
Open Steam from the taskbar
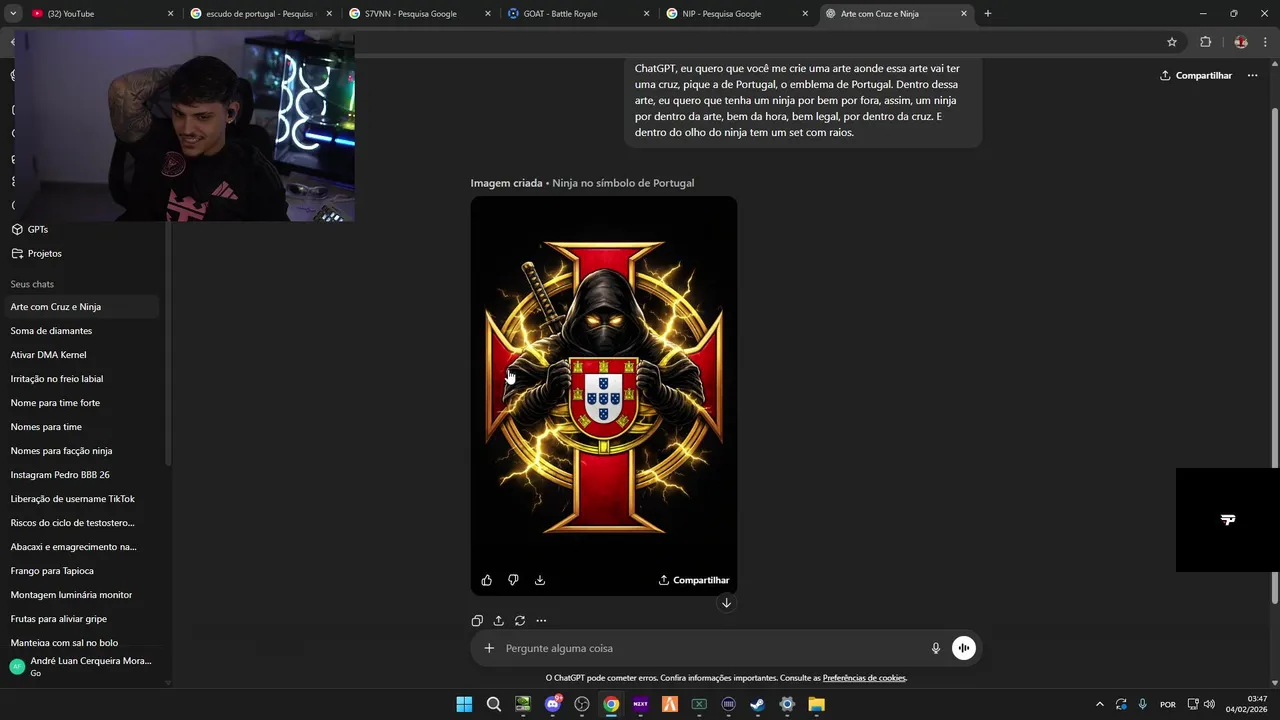pos(758,704)
